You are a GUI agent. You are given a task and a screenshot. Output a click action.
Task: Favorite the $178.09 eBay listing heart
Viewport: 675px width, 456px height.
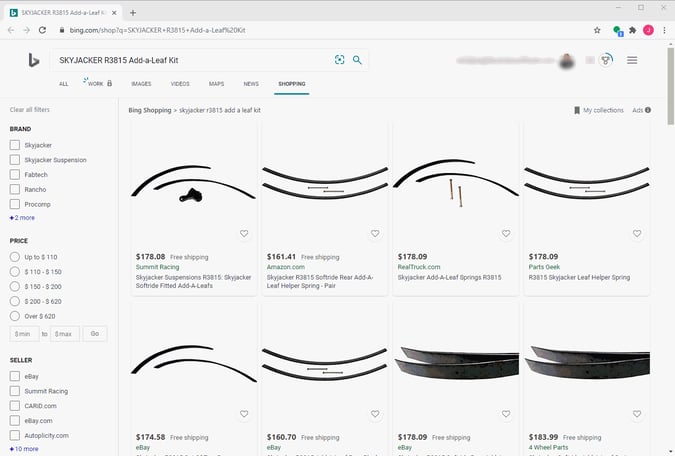(506, 414)
